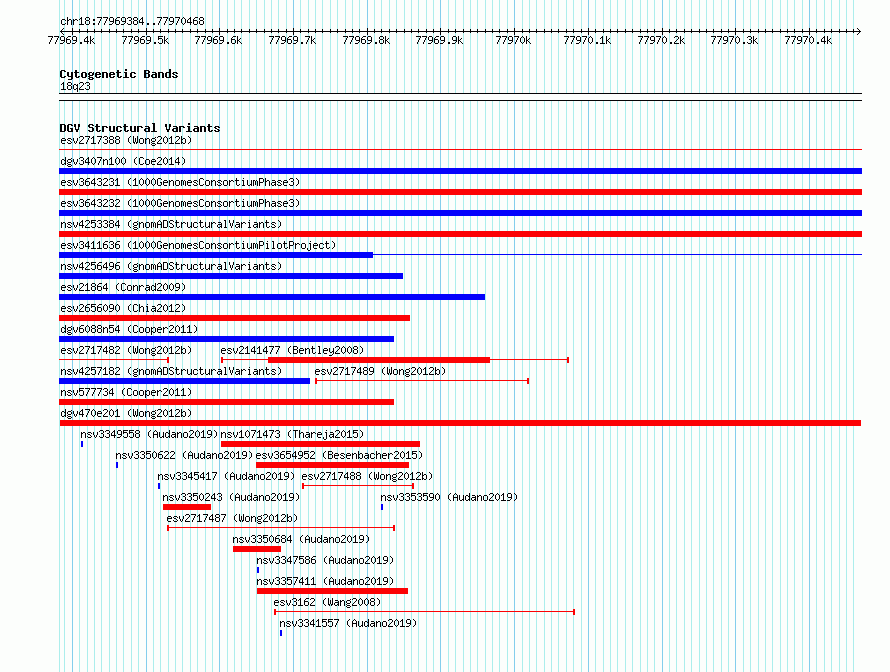This screenshot has width=890, height=672.
Task: Click the small blue marker under nsv3353590
Action: (382, 507)
